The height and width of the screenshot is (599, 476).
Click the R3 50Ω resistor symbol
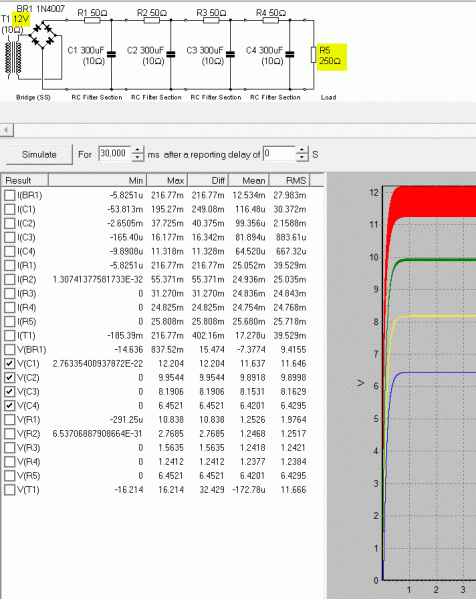[211, 20]
